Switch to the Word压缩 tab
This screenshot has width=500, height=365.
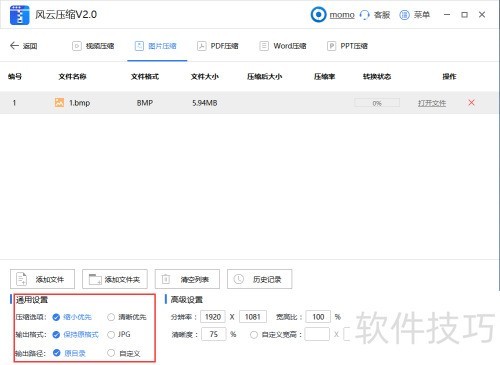pyautogui.click(x=283, y=46)
